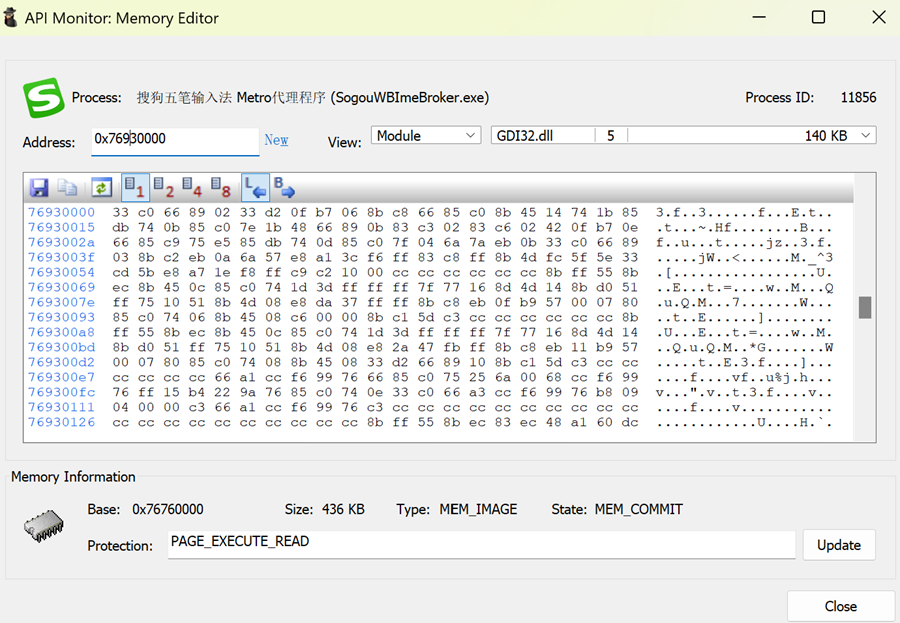Image resolution: width=900 pixels, height=623 pixels.
Task: Refresh the memory view
Action: tap(101, 188)
